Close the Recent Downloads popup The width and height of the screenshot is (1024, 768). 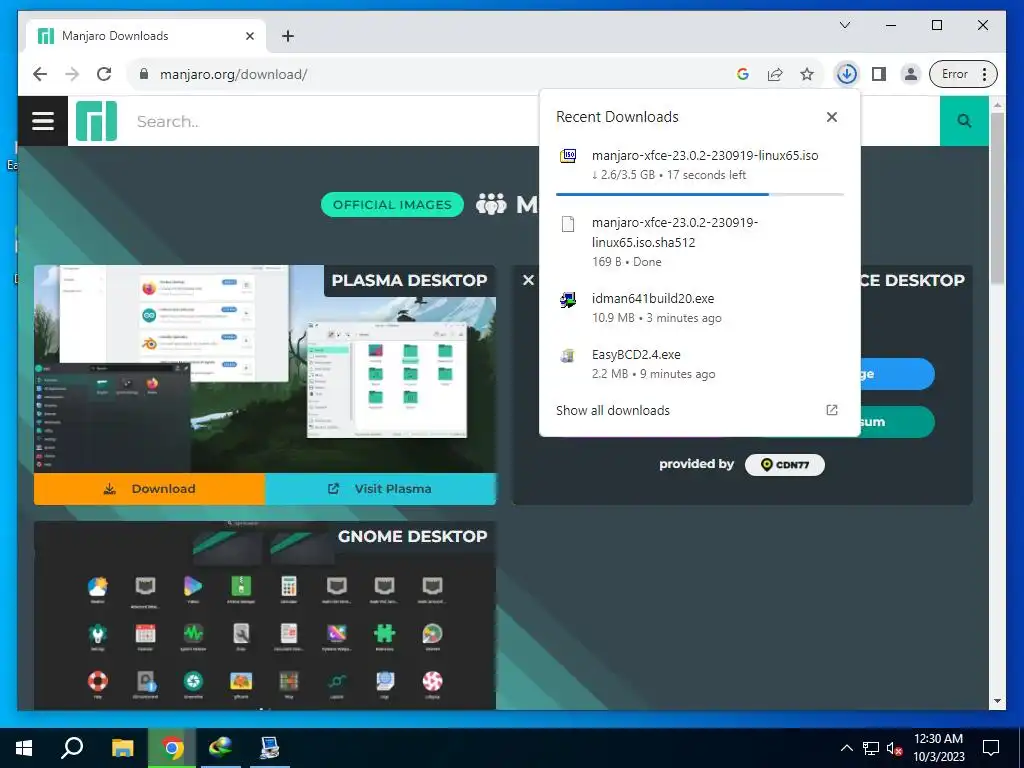pos(831,117)
